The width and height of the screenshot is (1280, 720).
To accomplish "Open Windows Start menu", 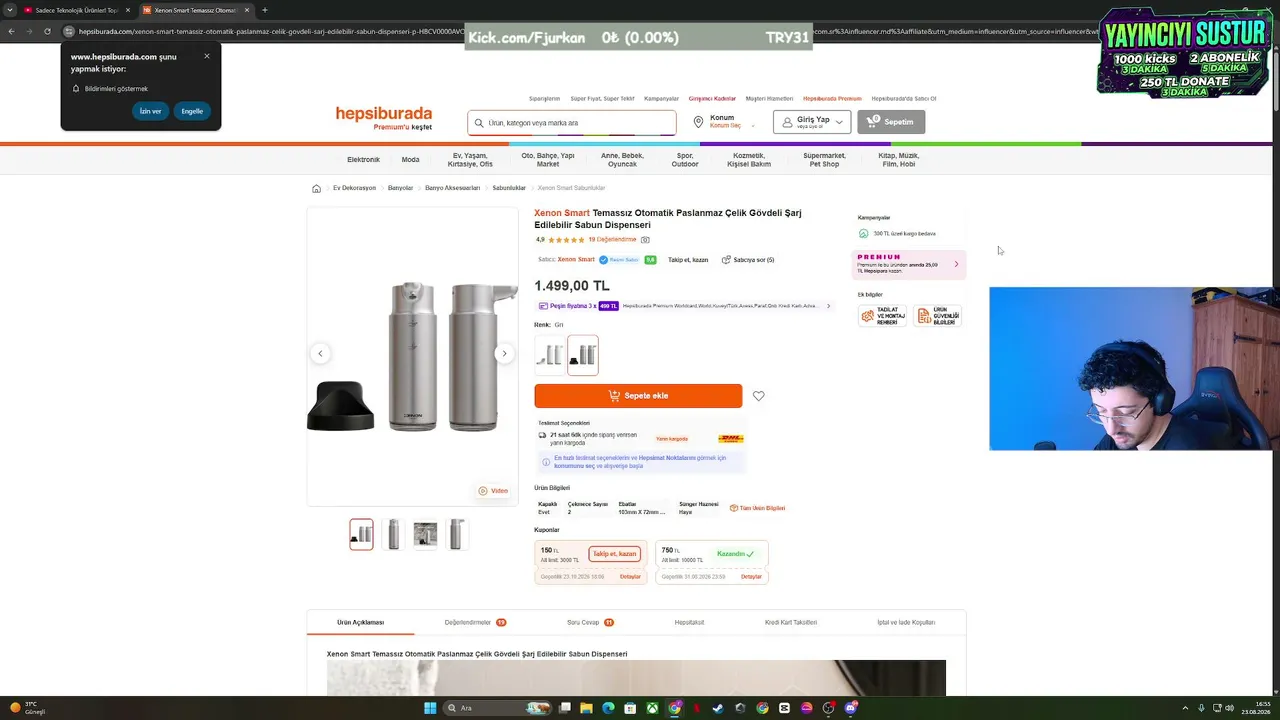I will tap(430, 708).
